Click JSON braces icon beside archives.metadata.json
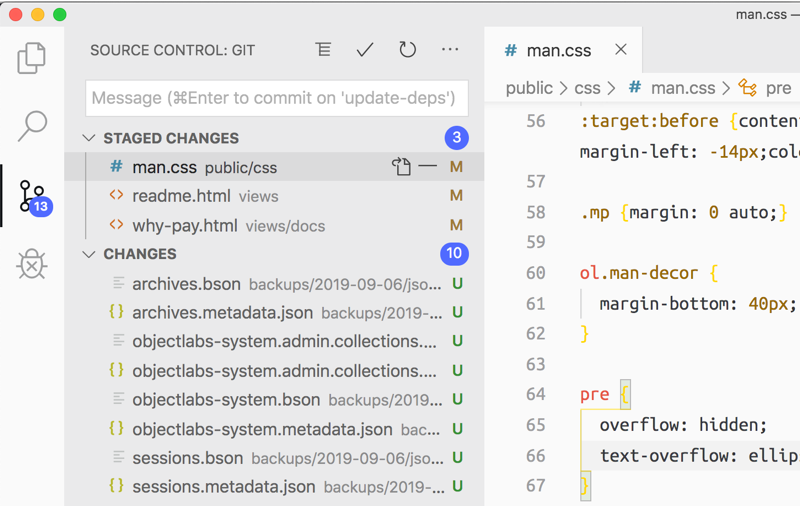The height and width of the screenshot is (506, 800). [x=116, y=311]
